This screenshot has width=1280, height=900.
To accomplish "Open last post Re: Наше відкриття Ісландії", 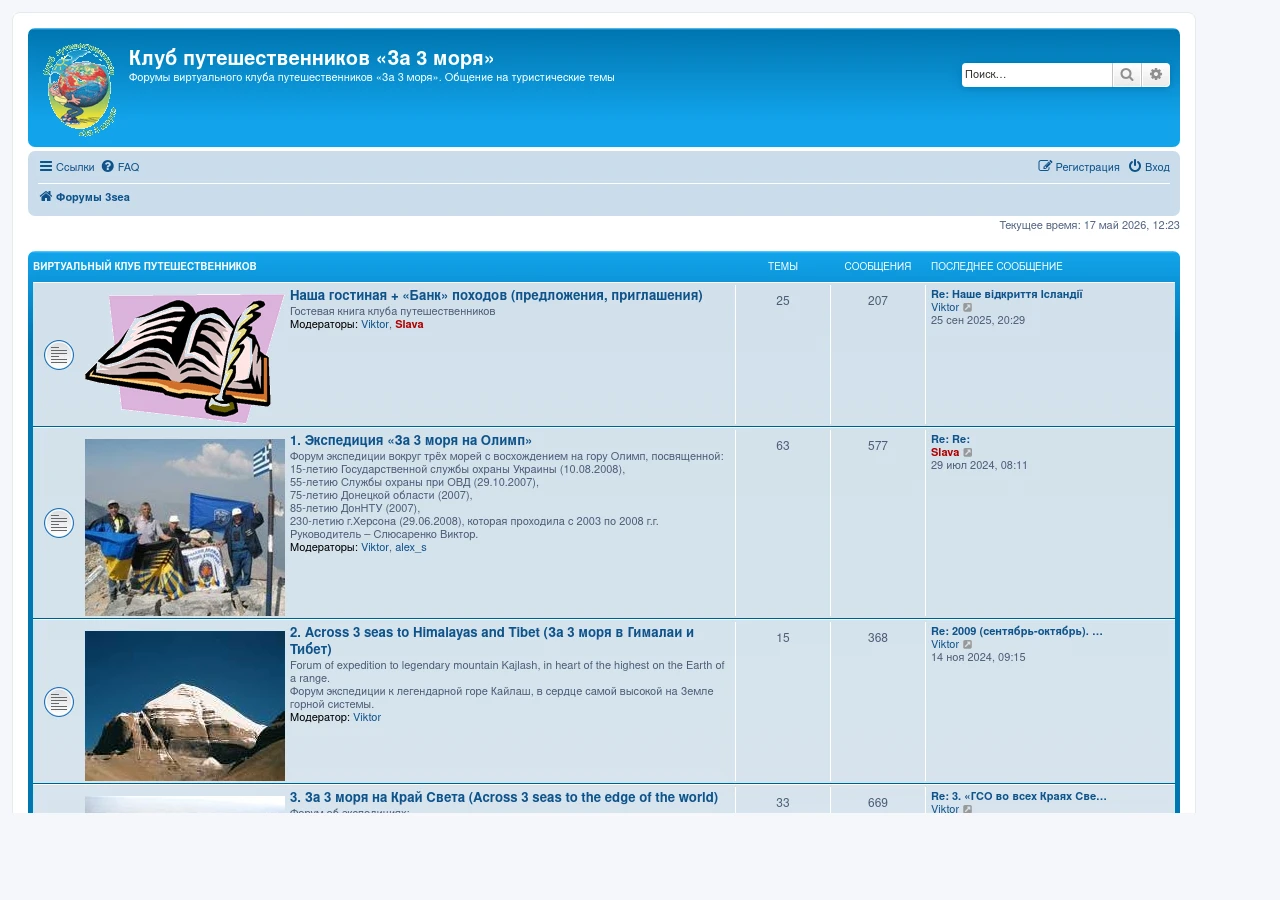I will tap(1007, 294).
